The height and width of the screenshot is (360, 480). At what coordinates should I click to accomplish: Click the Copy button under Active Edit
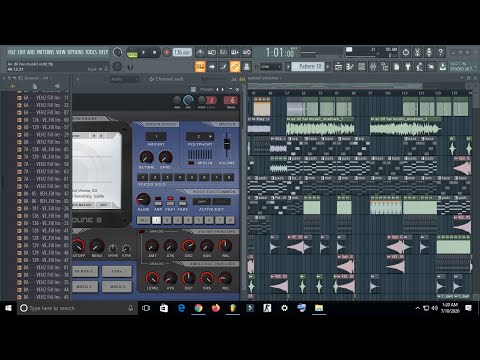pos(202,202)
